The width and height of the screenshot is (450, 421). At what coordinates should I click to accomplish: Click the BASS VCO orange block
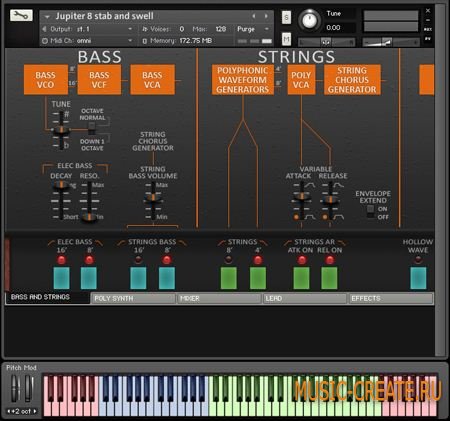pos(46,80)
